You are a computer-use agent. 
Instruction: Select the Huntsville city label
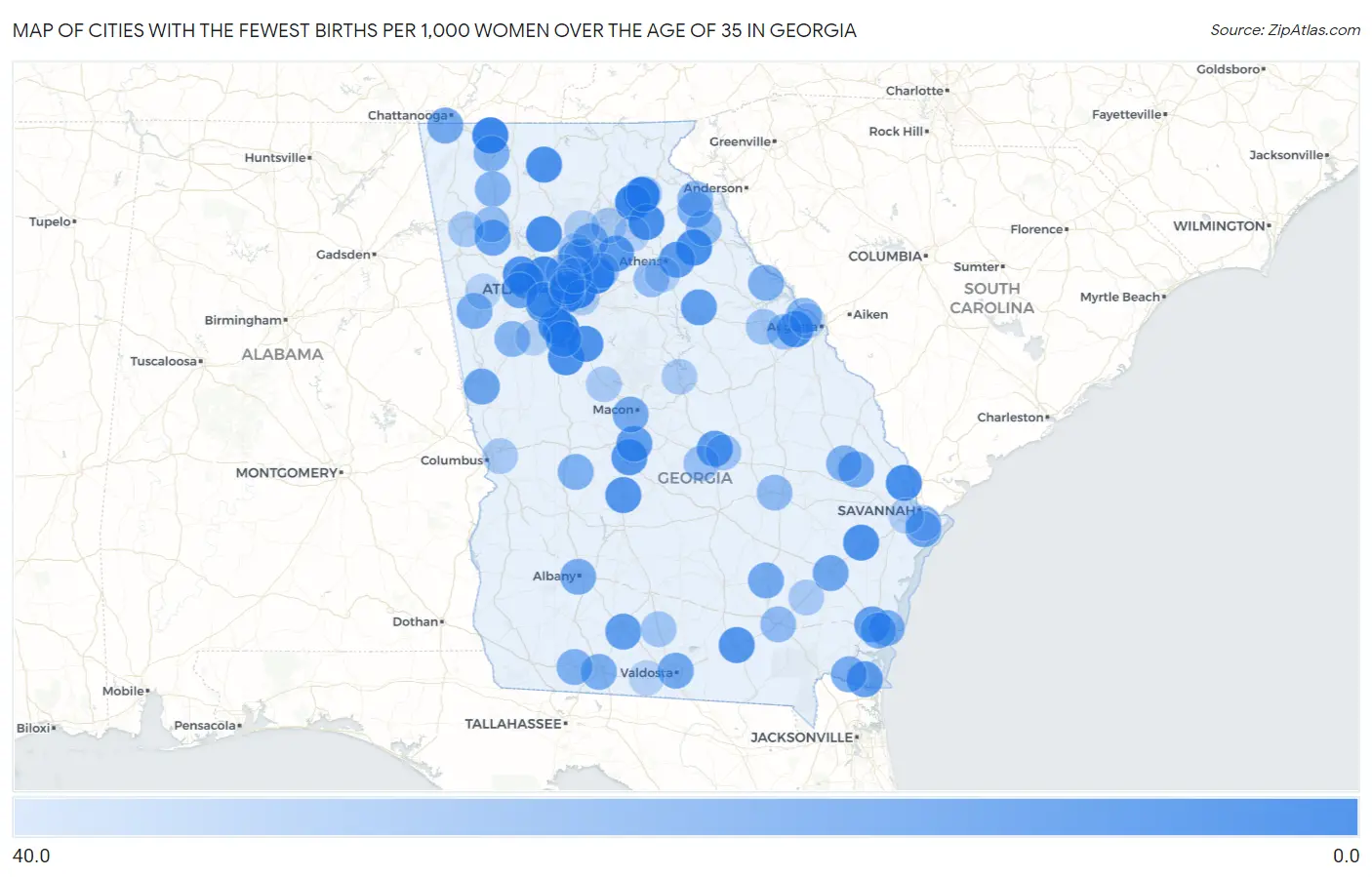pos(275,157)
